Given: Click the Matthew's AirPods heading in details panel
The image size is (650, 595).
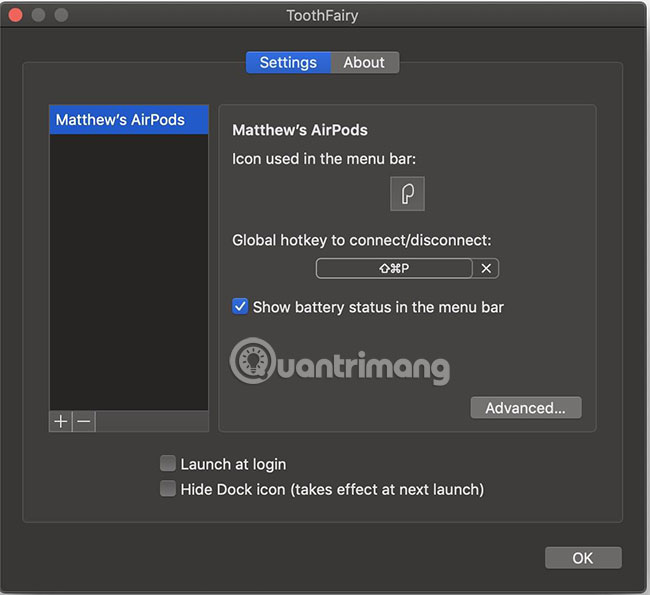Looking at the screenshot, I should pyautogui.click(x=300, y=130).
